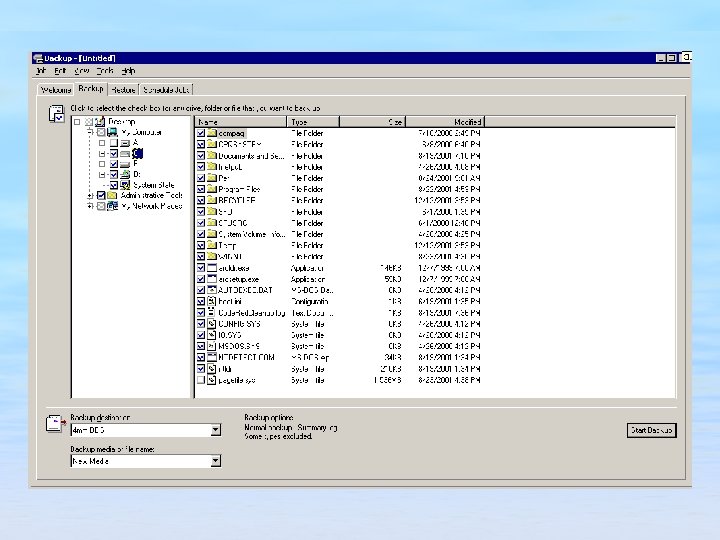Check the pagefile.sys checkbox
Image resolution: width=720 pixels, height=540 pixels.
click(x=201, y=380)
